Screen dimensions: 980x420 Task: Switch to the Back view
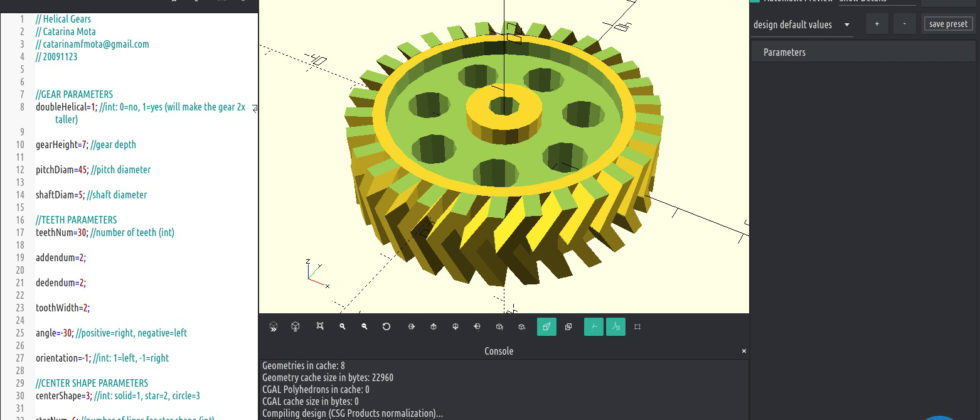click(x=521, y=326)
